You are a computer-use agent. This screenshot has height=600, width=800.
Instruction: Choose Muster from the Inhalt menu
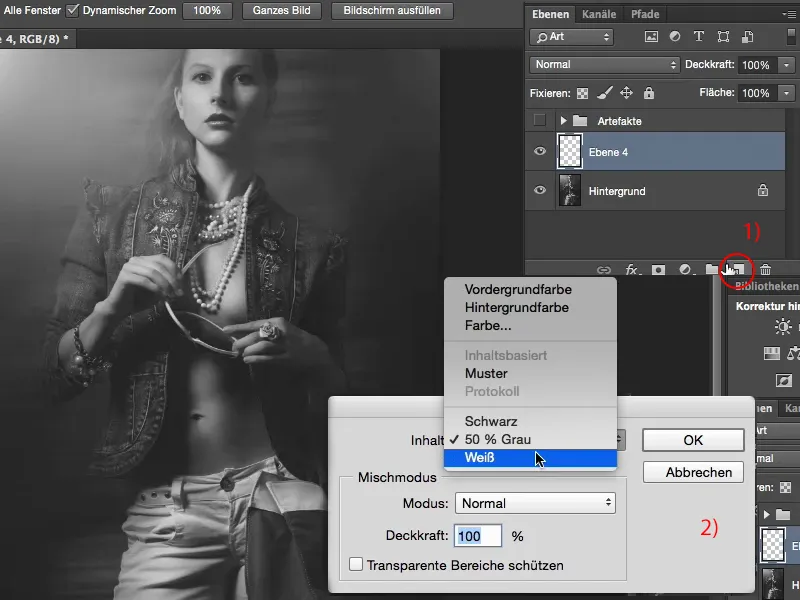pyautogui.click(x=531, y=373)
